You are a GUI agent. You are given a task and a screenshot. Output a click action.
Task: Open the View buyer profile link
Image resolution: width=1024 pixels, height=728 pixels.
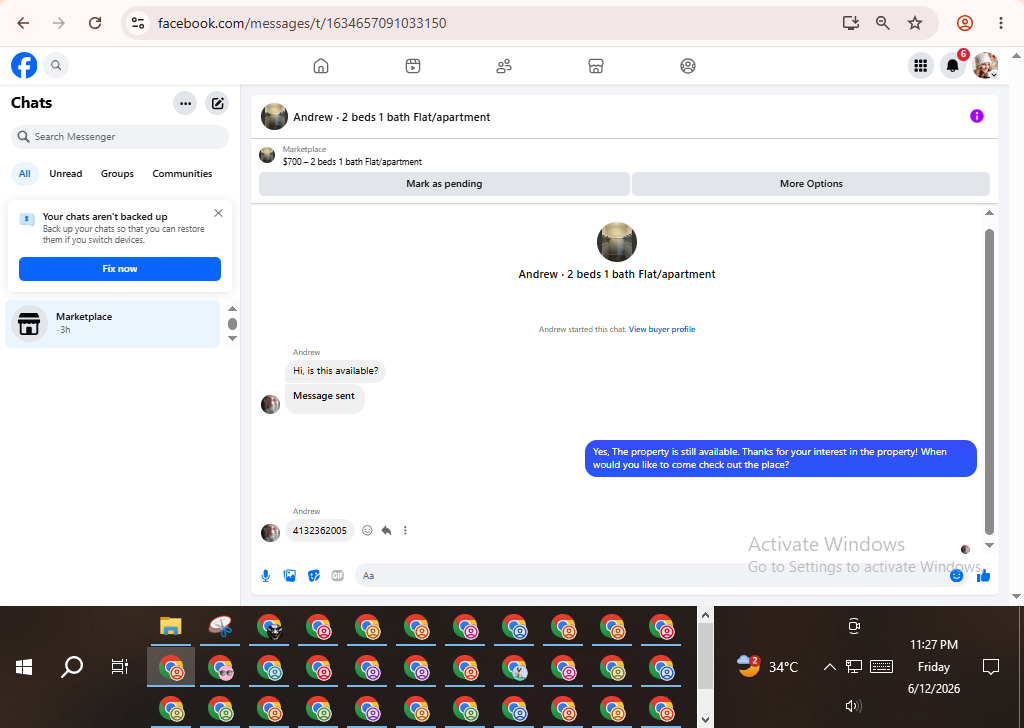point(662,330)
